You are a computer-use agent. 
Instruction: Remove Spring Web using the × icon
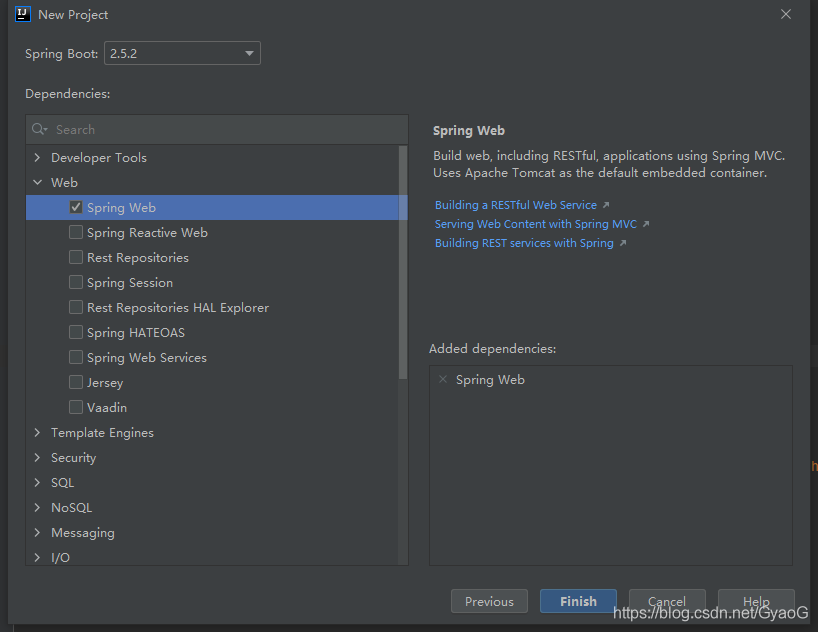coord(443,379)
